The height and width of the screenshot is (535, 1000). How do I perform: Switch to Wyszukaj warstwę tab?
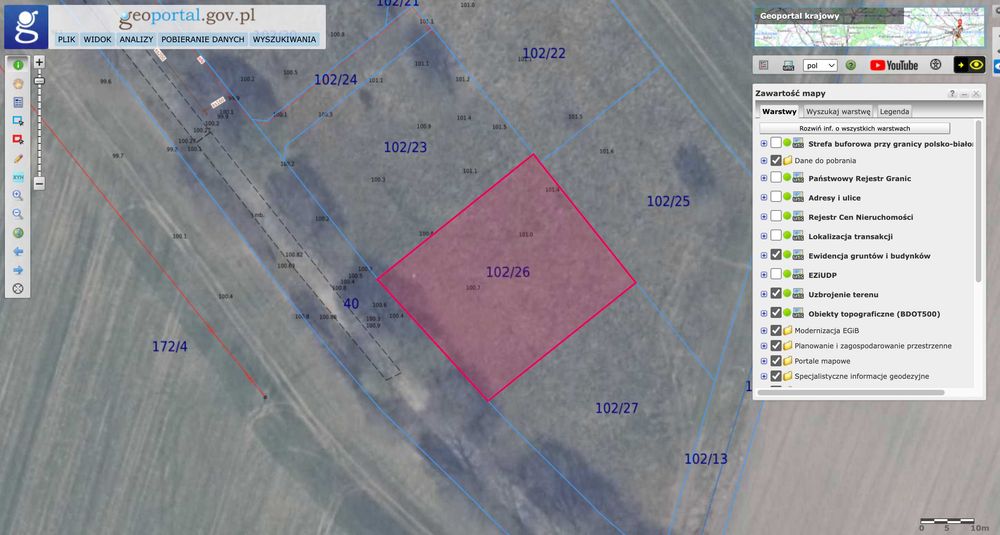[x=838, y=111]
